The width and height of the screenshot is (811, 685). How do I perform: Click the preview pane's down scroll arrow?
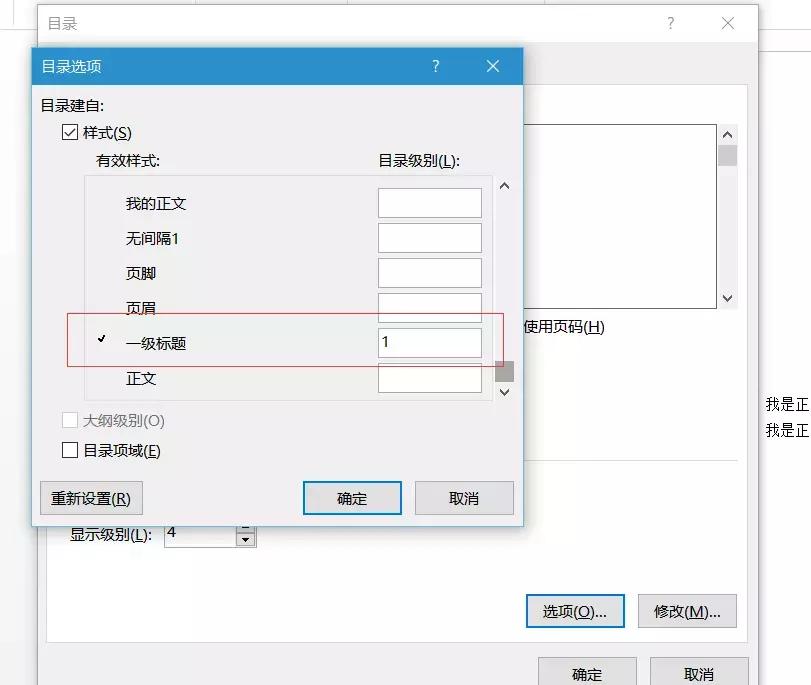pyautogui.click(x=727, y=299)
